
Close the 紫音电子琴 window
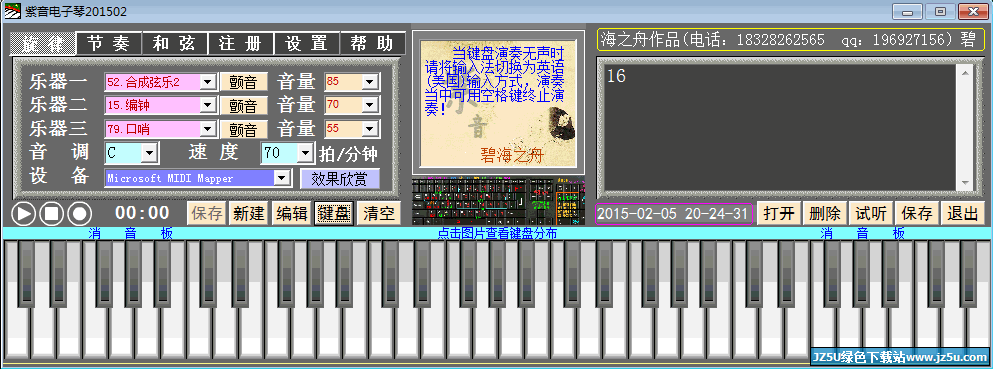click(973, 11)
